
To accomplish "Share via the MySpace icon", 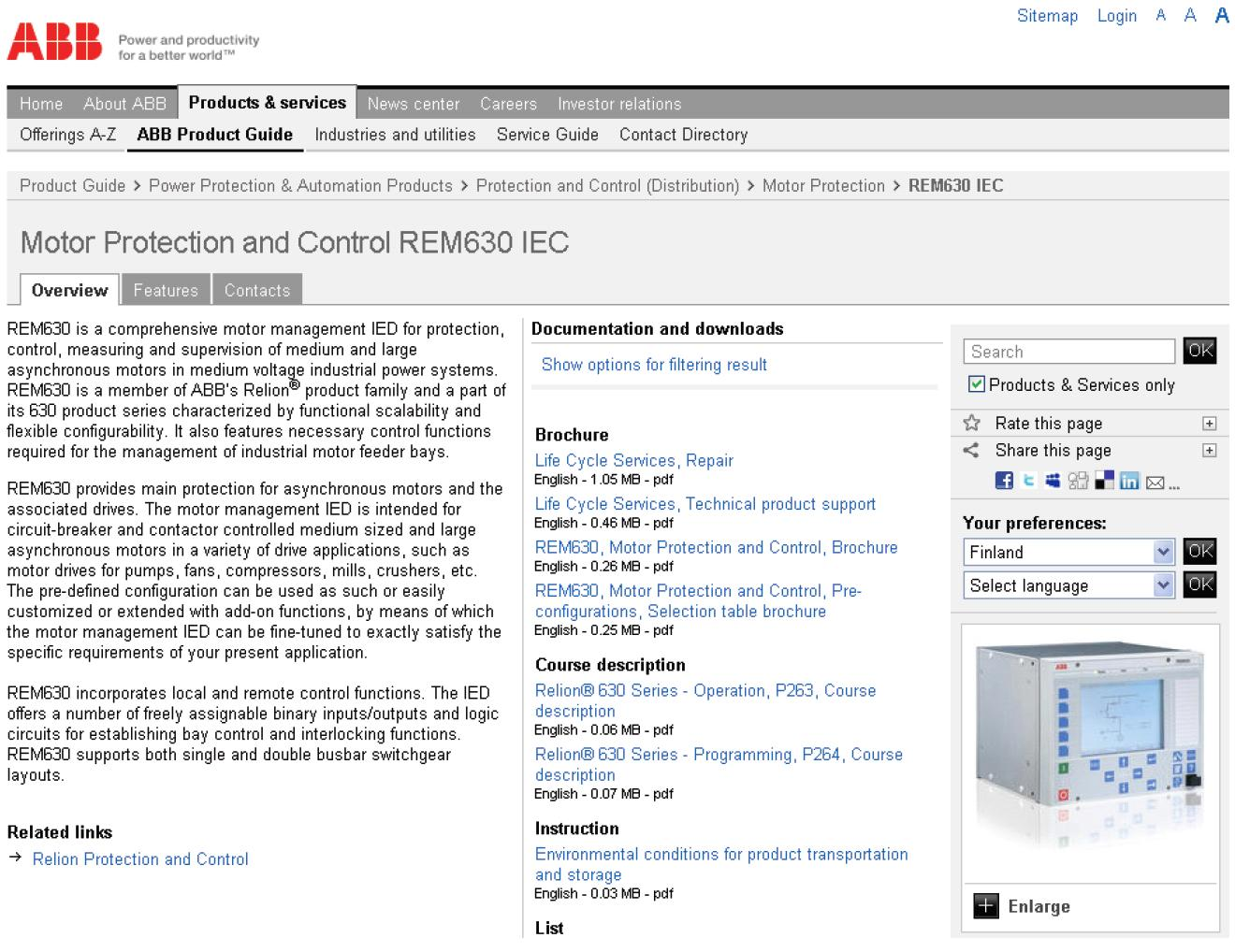I will (1053, 481).
